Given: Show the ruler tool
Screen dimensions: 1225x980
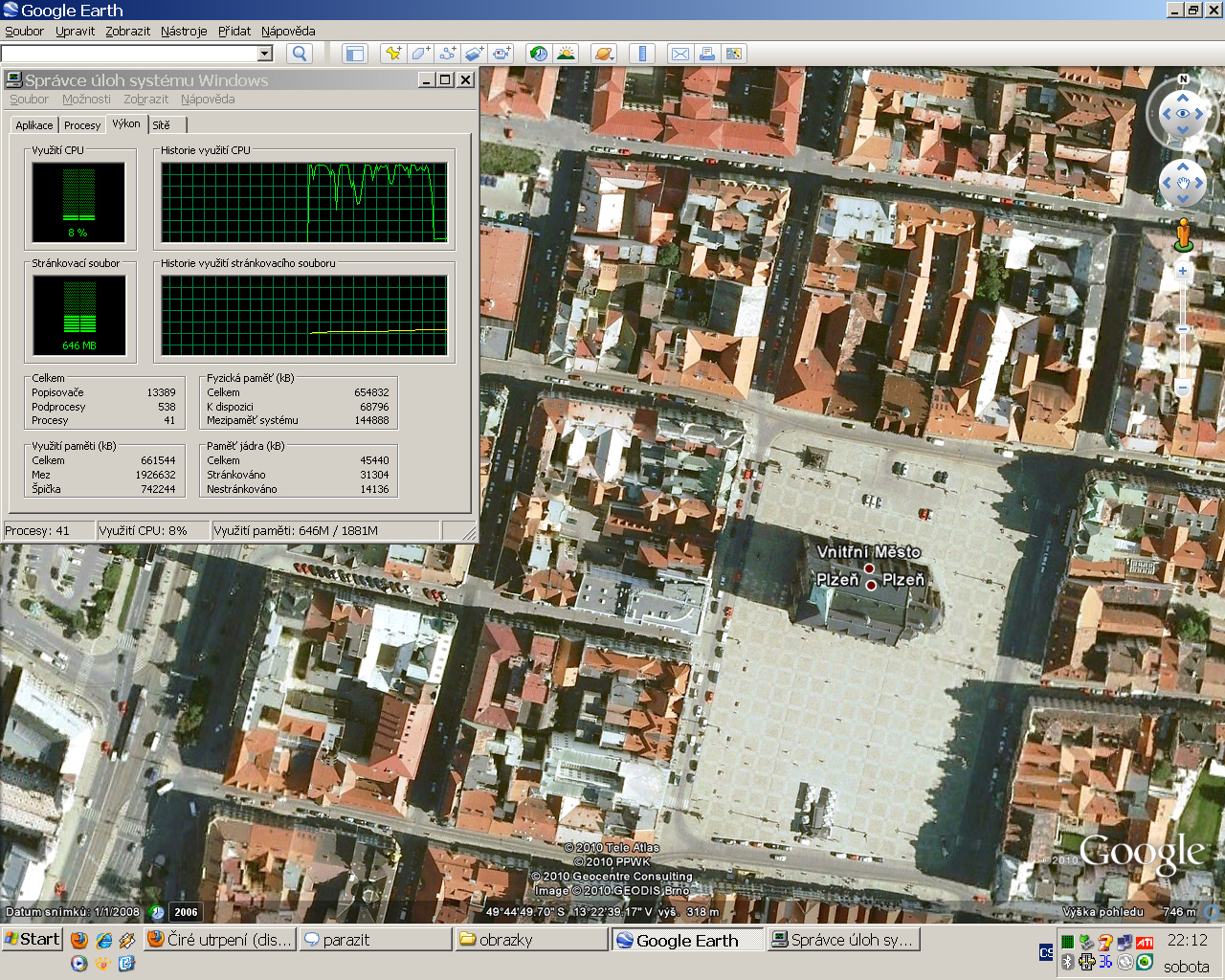Looking at the screenshot, I should click(x=642, y=54).
